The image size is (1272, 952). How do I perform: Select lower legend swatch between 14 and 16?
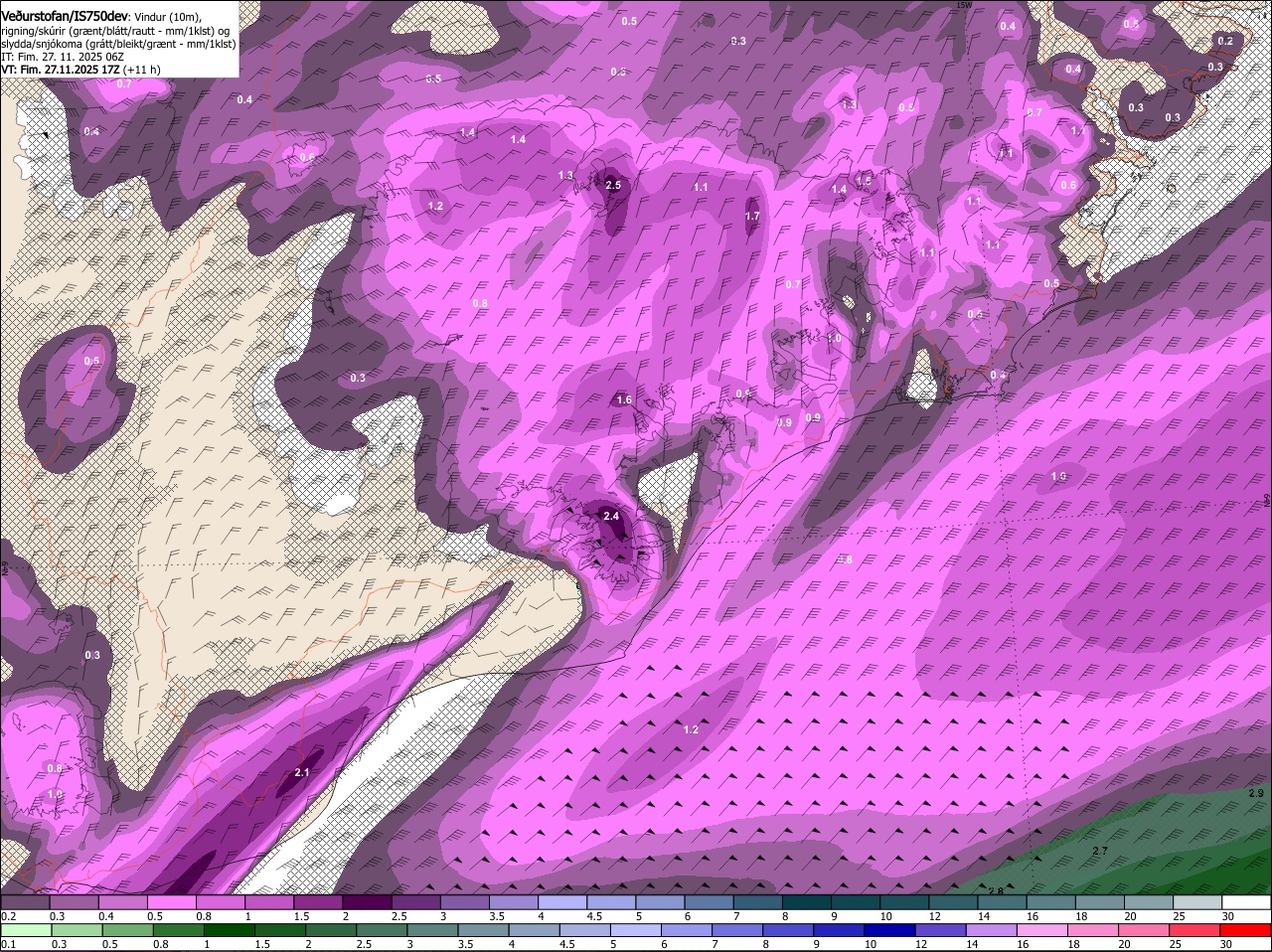click(994, 930)
